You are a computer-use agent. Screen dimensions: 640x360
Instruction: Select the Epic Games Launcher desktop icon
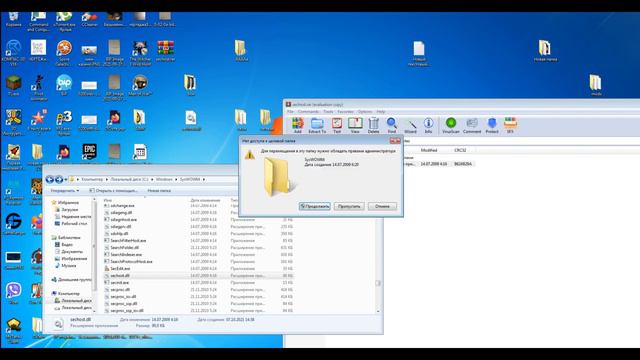(89, 152)
